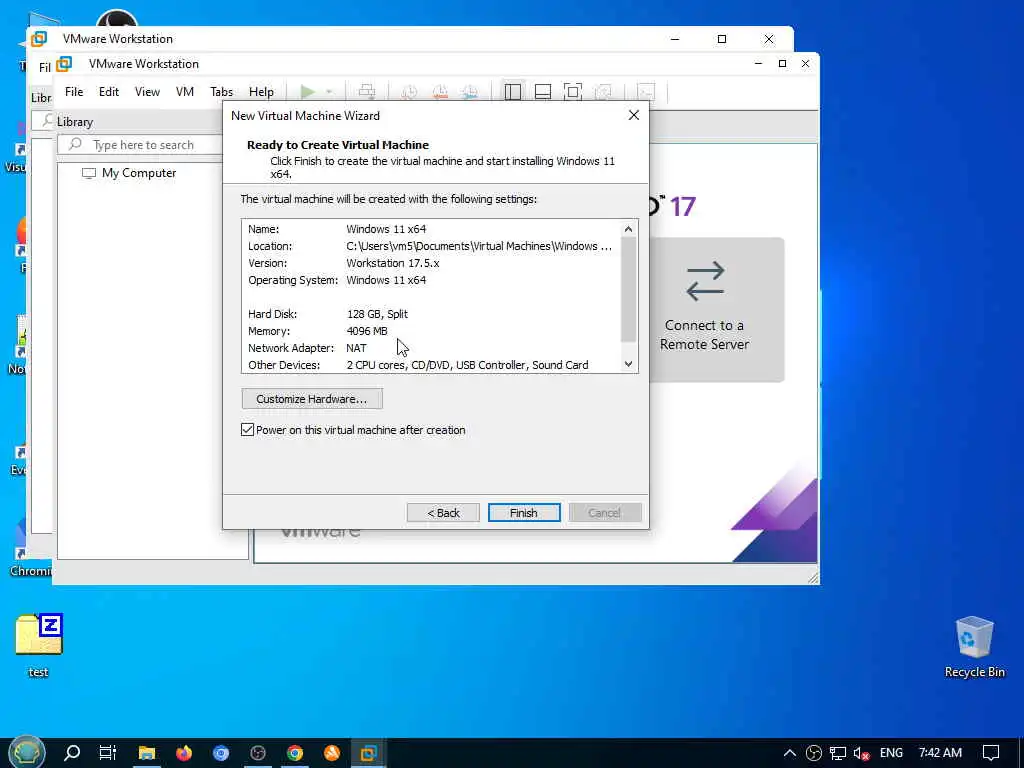
Task: Click the Enter Full Screen icon
Action: tap(573, 92)
